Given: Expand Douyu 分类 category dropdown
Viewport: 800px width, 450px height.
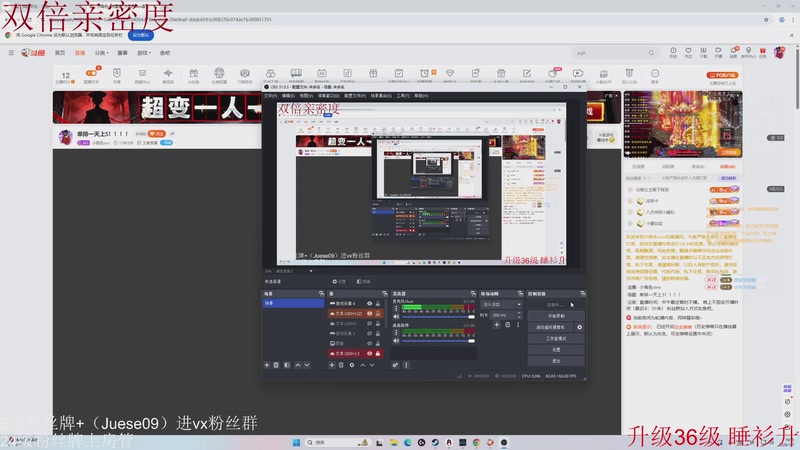Looking at the screenshot, I should 101,53.
